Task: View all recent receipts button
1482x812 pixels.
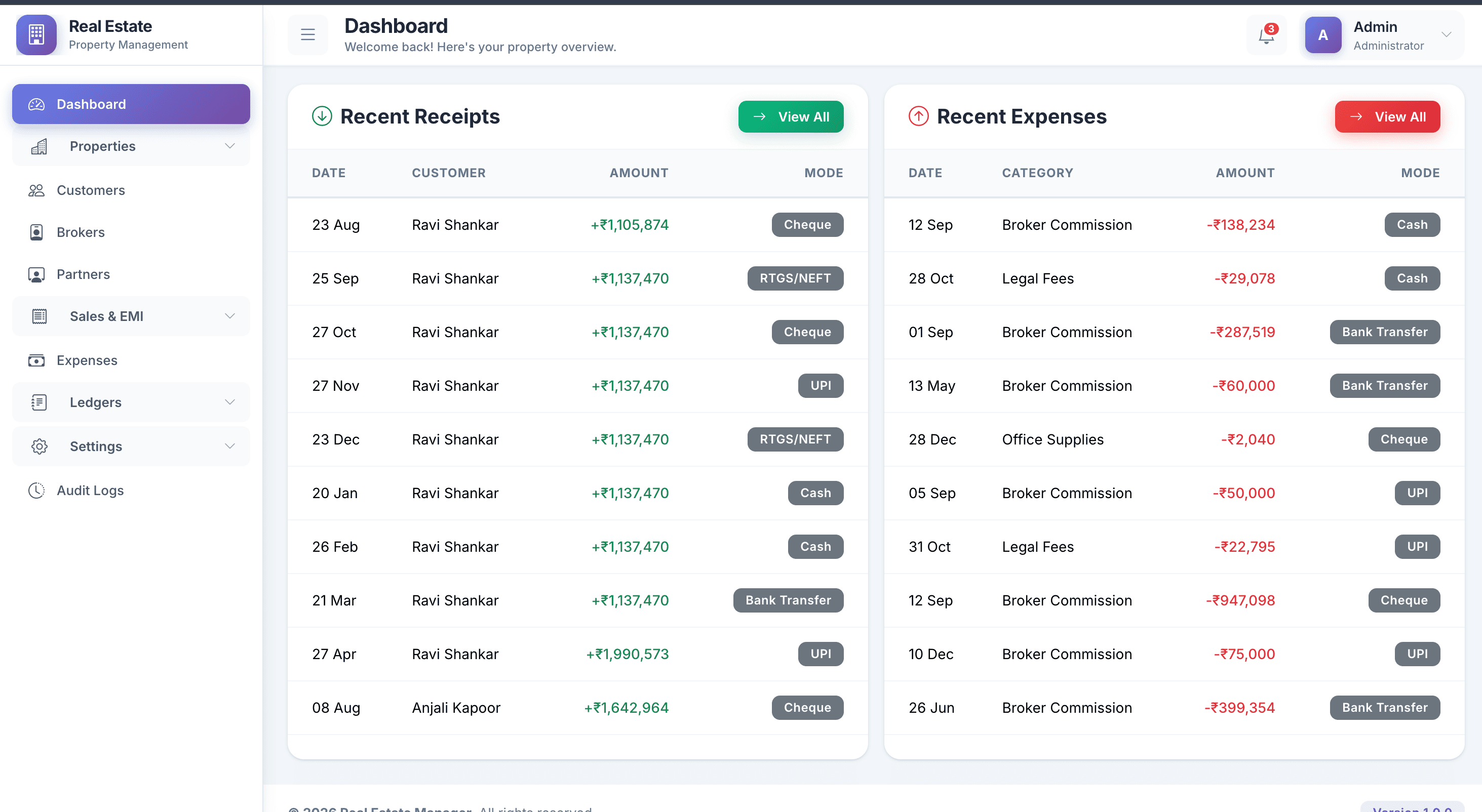Action: click(x=791, y=117)
